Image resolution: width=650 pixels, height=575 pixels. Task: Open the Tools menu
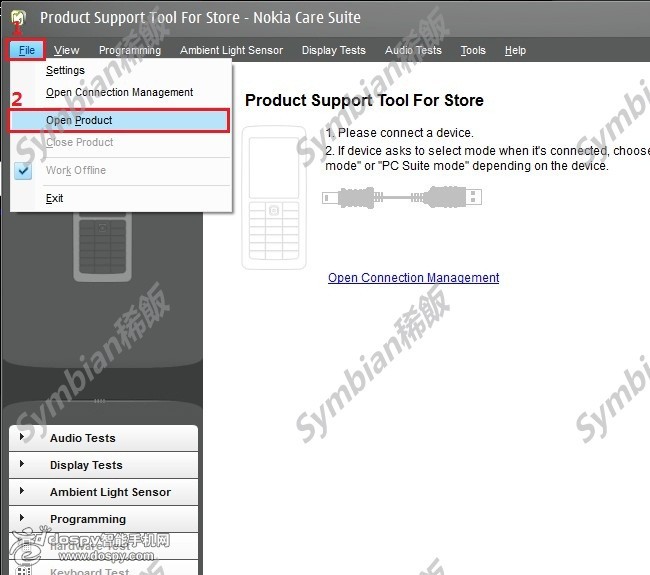pyautogui.click(x=473, y=50)
